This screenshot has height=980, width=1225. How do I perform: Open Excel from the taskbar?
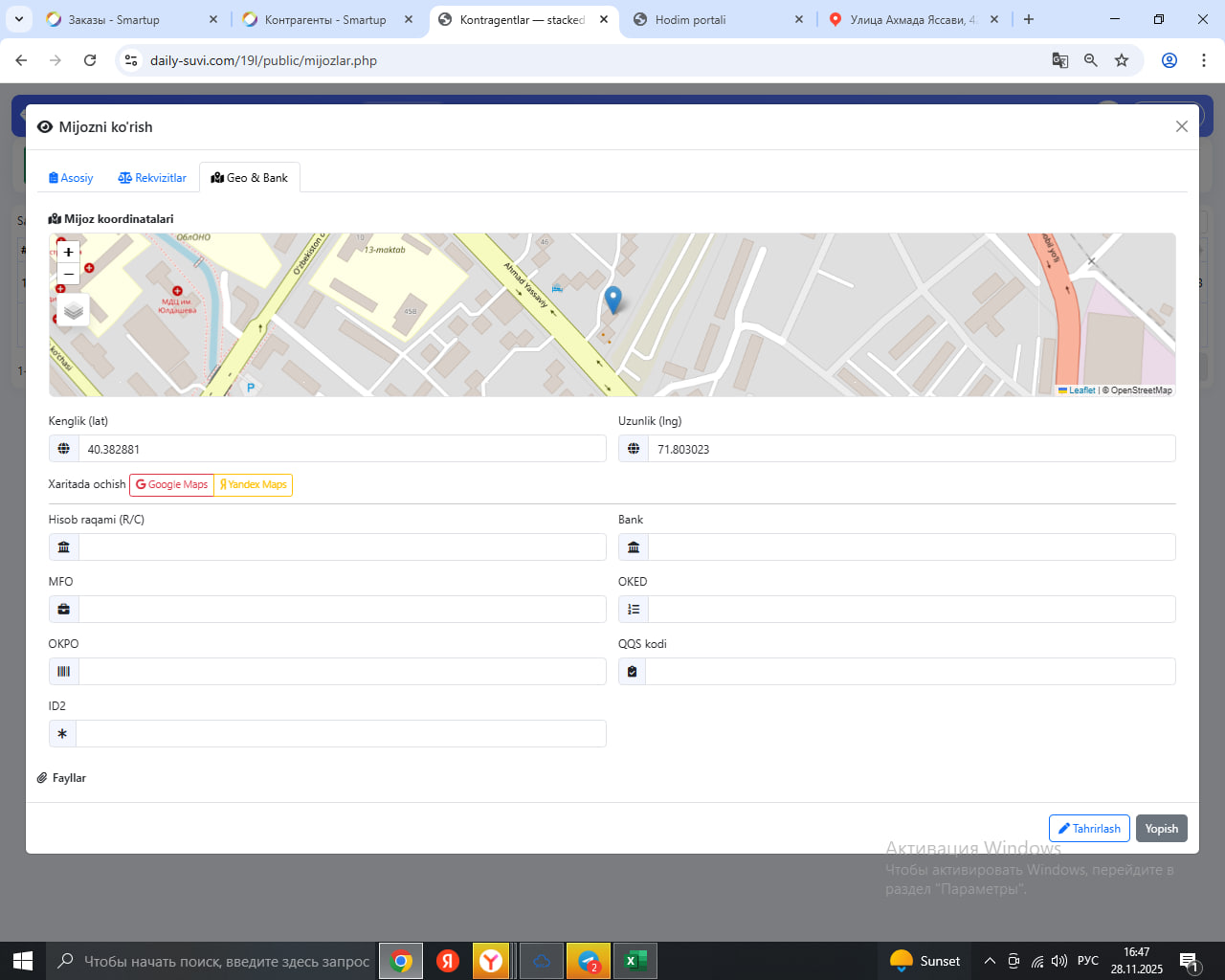tap(634, 961)
